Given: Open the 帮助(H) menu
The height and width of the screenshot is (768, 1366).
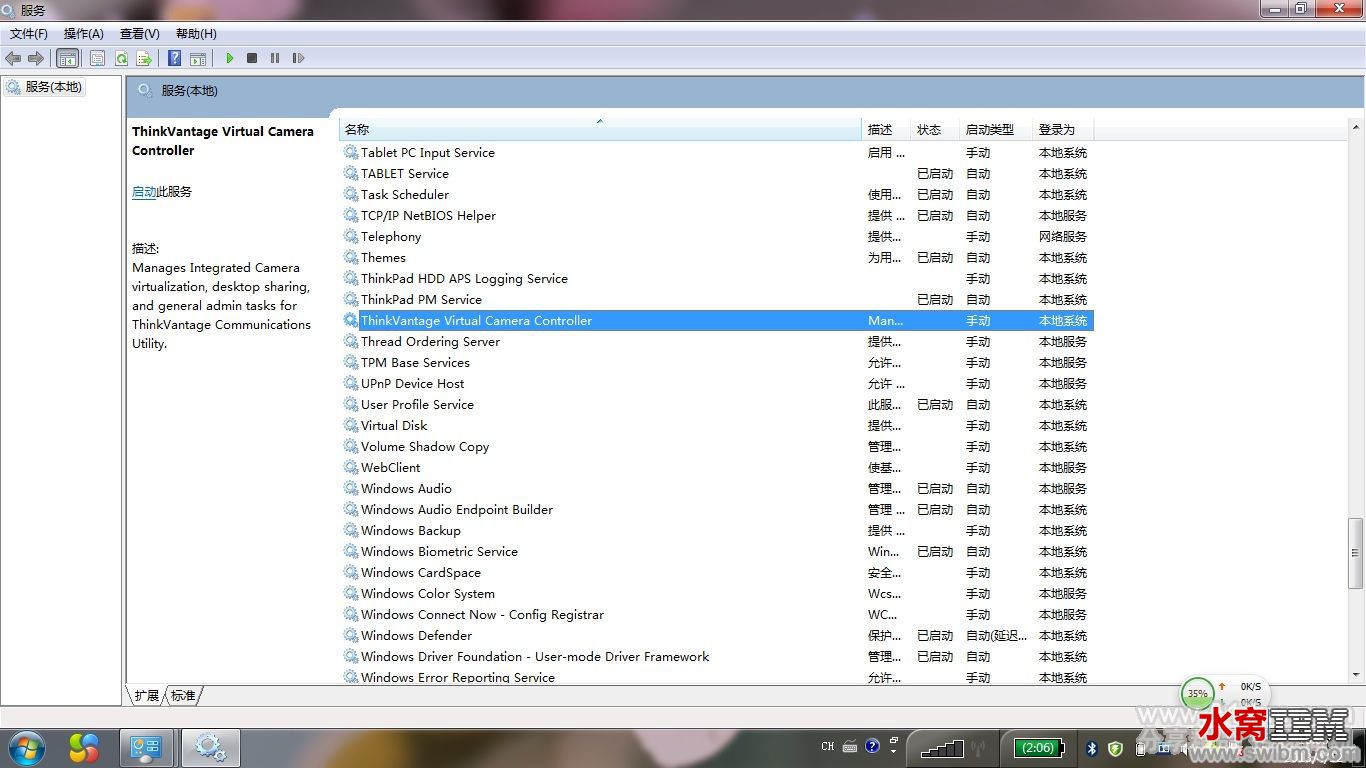Looking at the screenshot, I should (196, 34).
